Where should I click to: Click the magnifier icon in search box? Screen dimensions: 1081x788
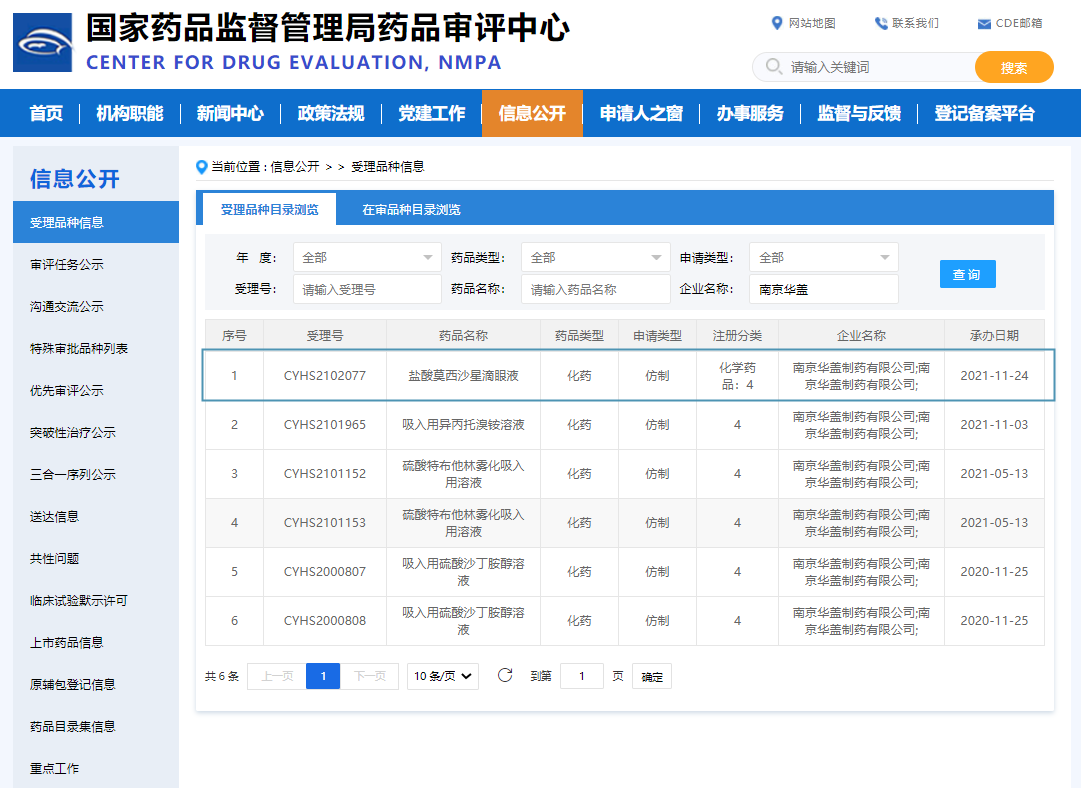[x=773, y=67]
